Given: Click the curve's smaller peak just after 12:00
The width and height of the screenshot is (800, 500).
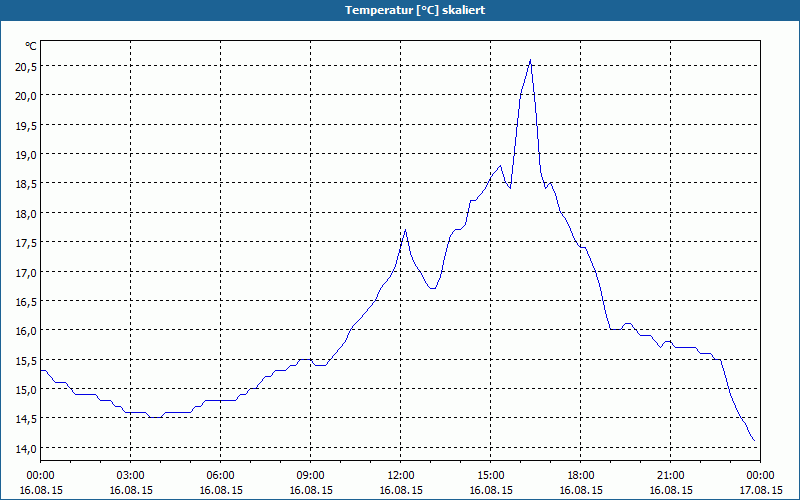Looking at the screenshot, I should (x=406, y=230).
